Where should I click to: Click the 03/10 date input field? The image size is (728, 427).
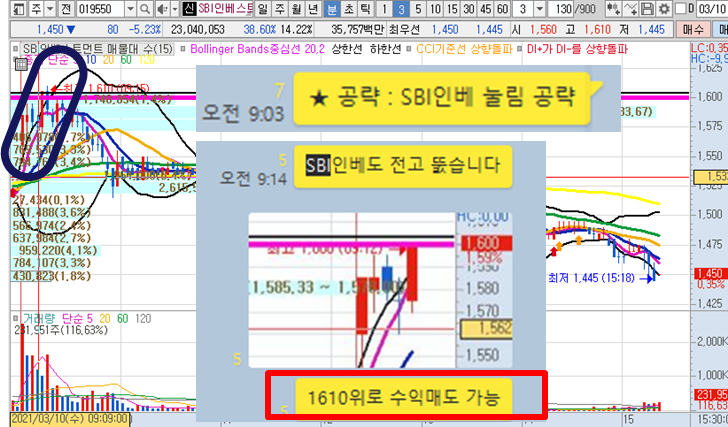(712, 8)
